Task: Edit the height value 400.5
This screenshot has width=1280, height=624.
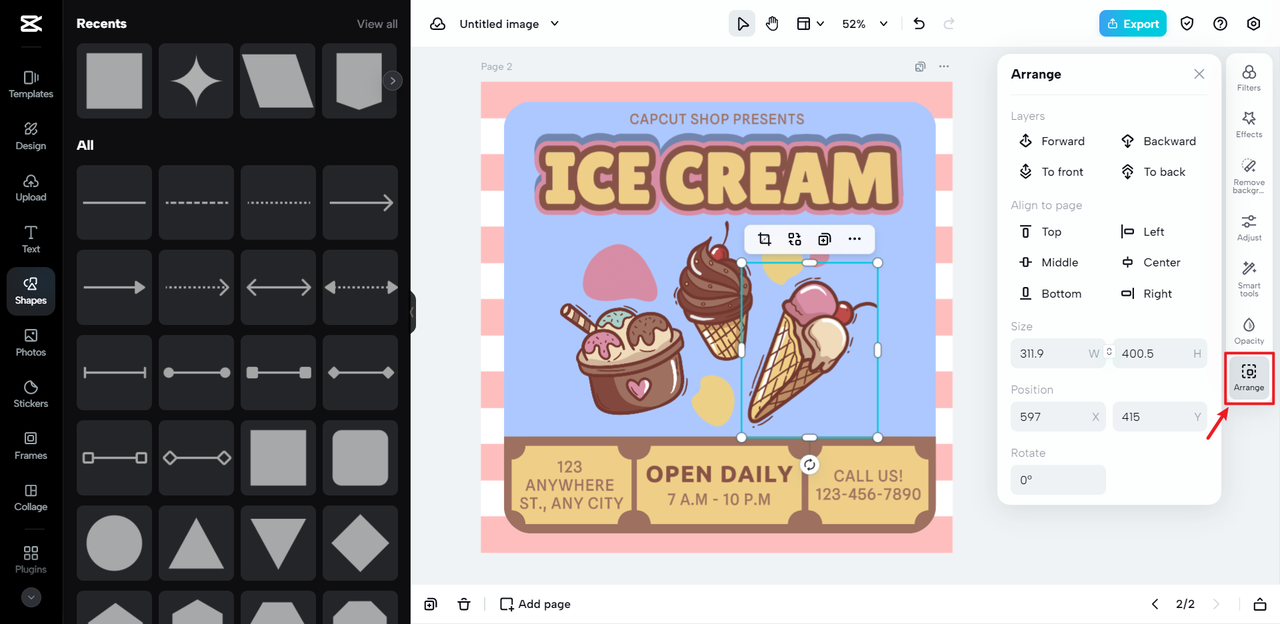Action: coord(1160,353)
